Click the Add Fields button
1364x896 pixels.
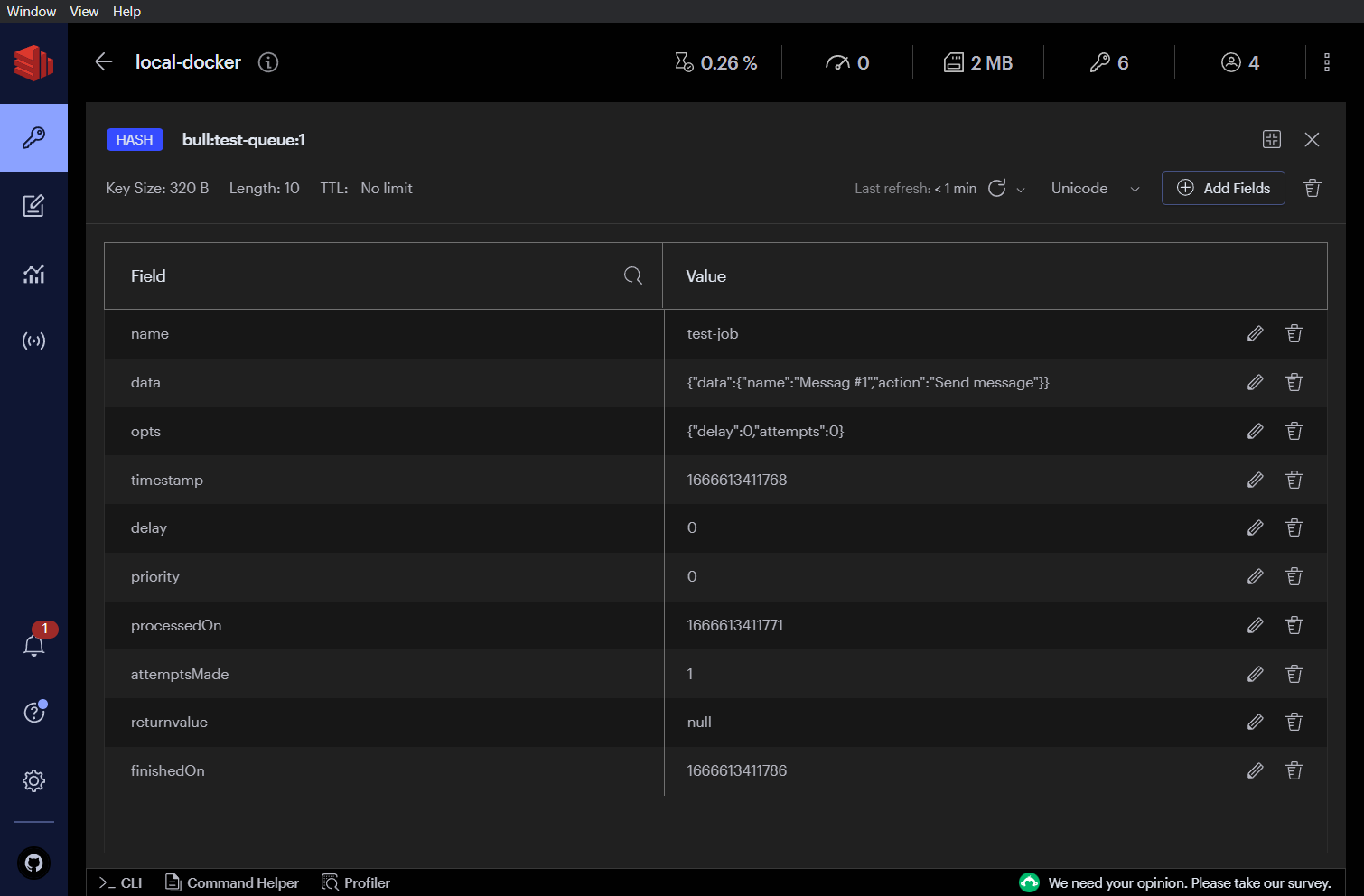coord(1223,188)
